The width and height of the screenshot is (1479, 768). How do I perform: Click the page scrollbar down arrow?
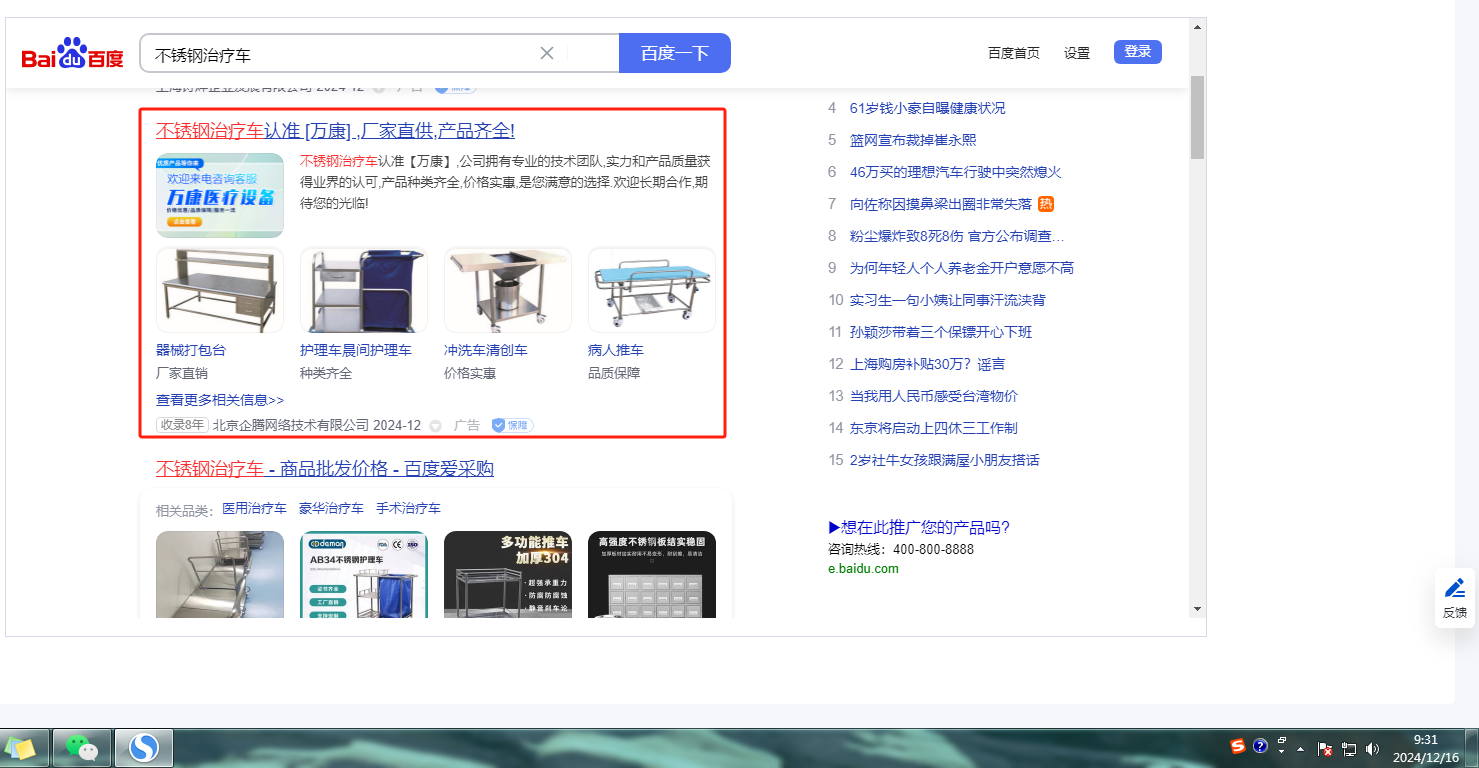pyautogui.click(x=1197, y=608)
